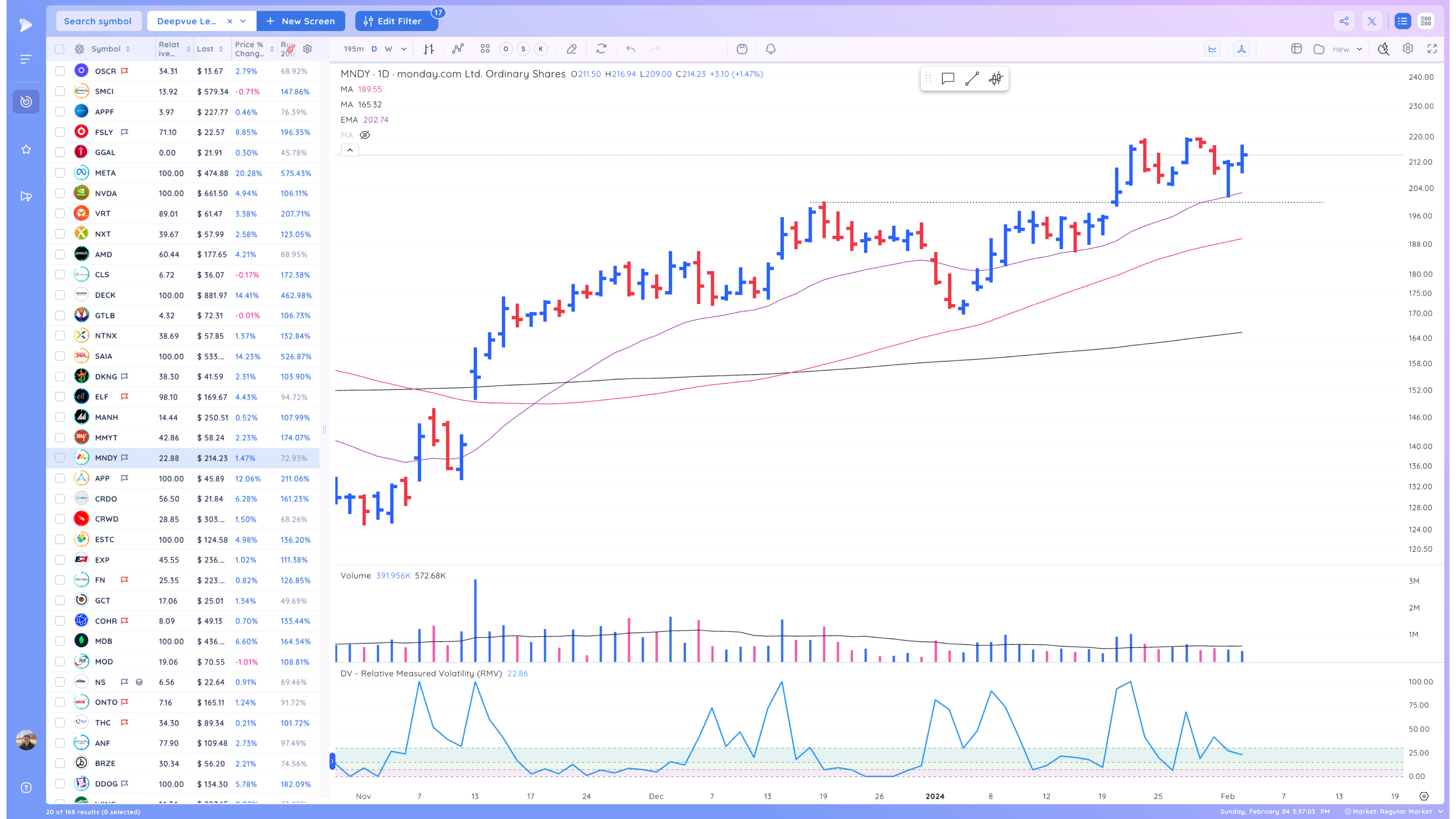Click the Edit Filter button

396,21
